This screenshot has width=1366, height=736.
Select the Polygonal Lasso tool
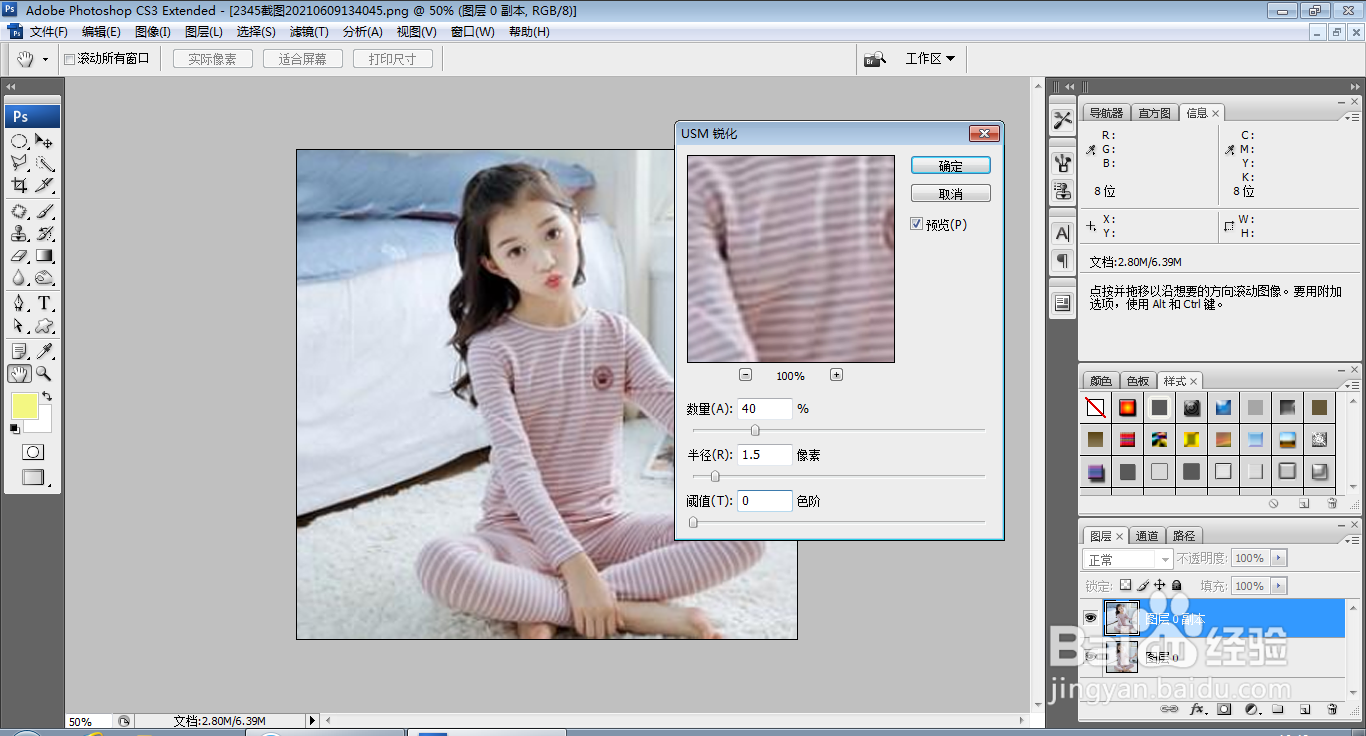pos(19,163)
